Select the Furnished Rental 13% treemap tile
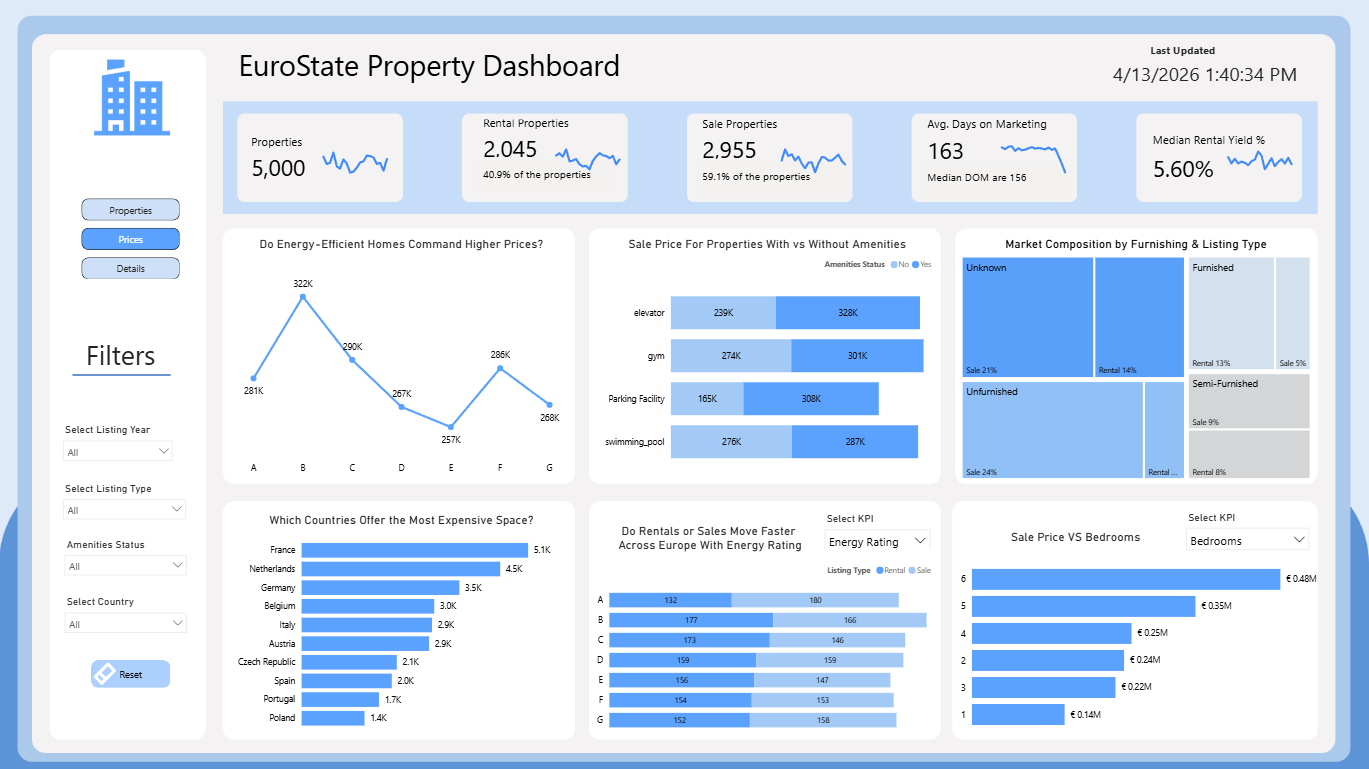 pos(1231,314)
